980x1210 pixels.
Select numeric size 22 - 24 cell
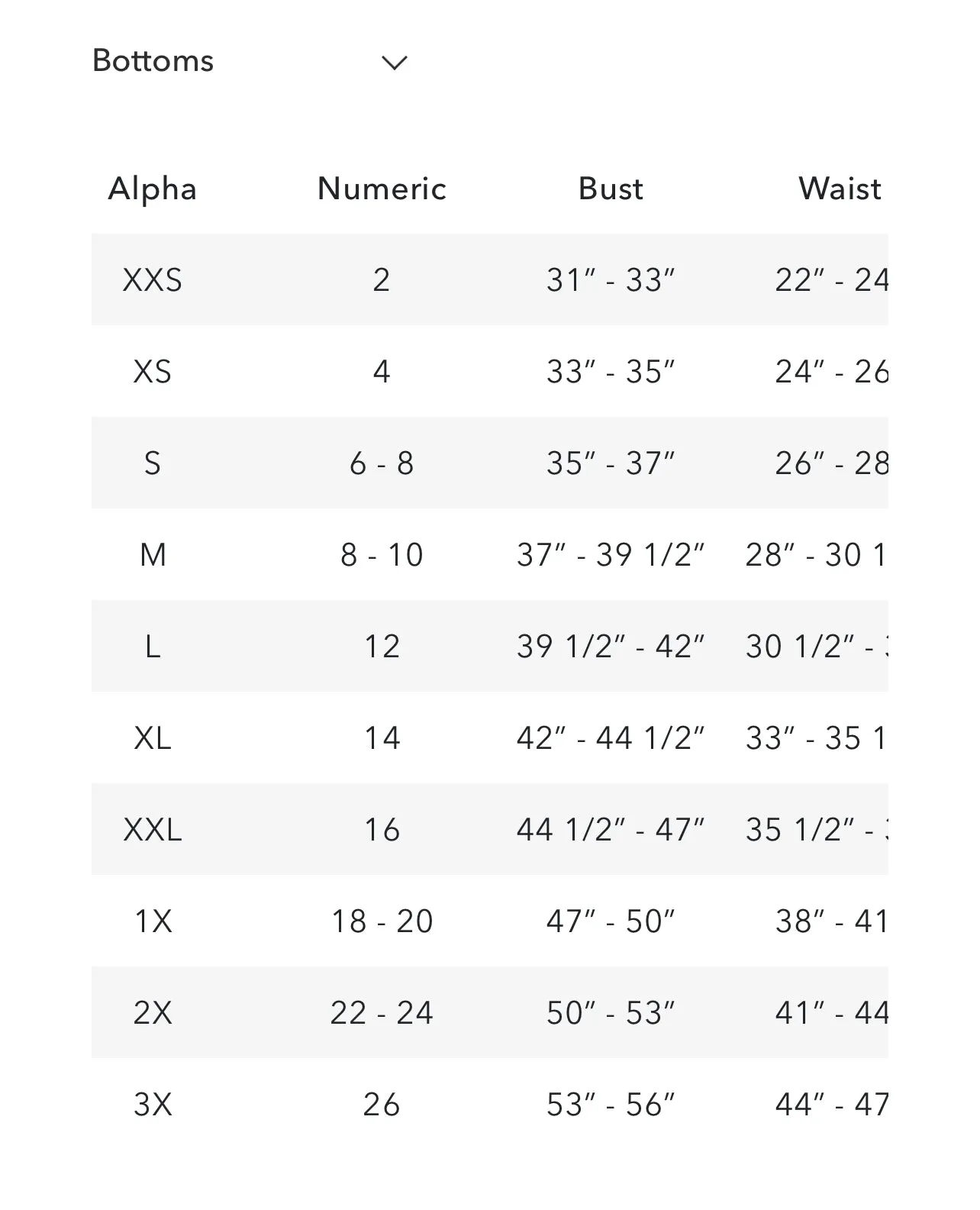pyautogui.click(x=382, y=1013)
